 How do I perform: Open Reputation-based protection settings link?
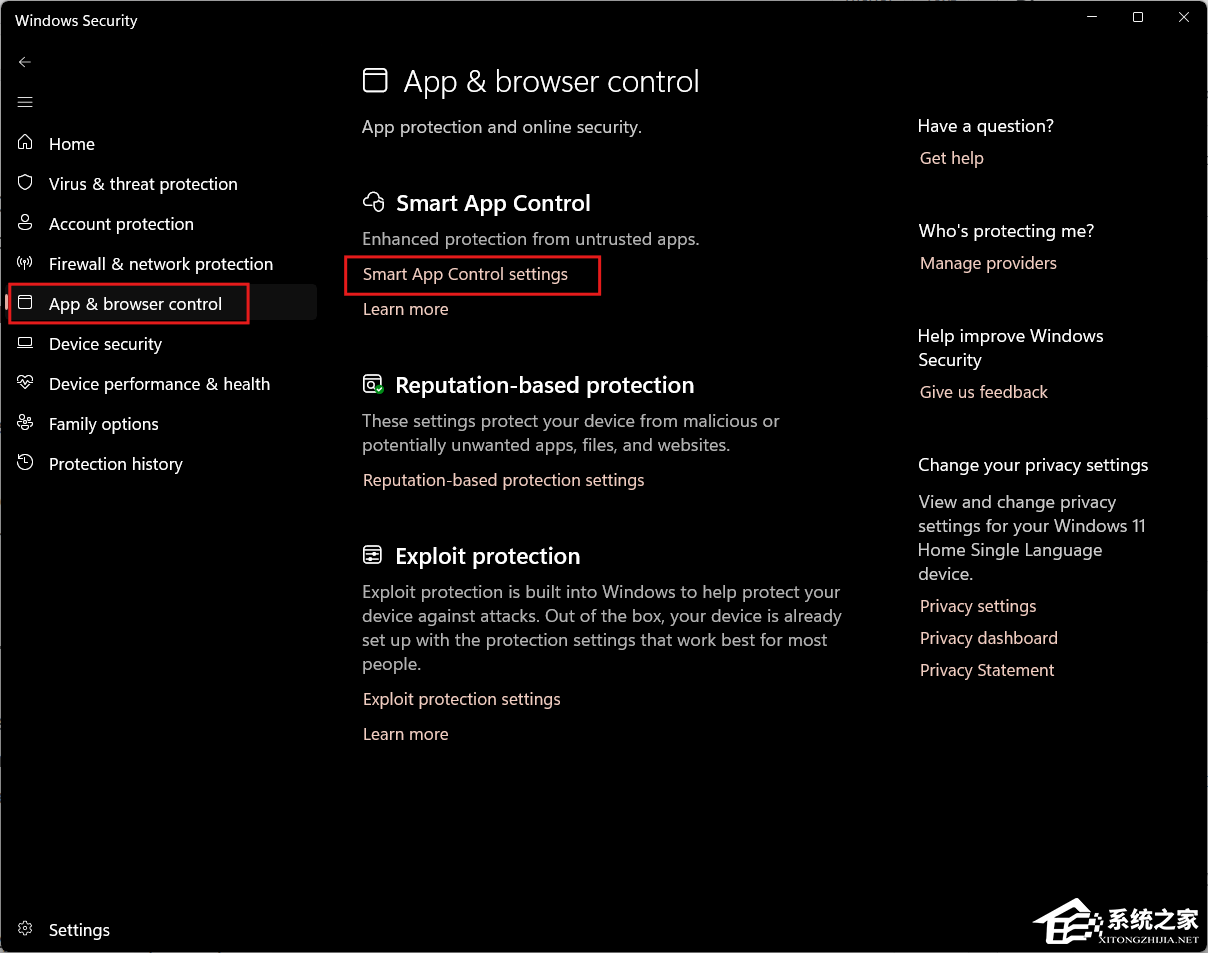tap(503, 480)
